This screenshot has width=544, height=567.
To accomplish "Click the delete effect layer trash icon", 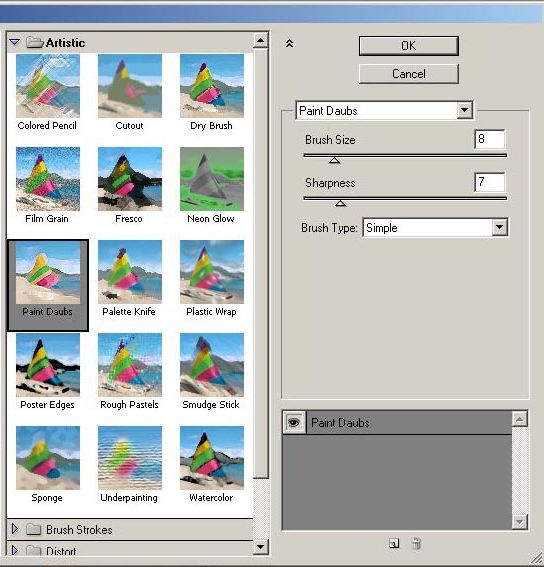I will pos(416,543).
